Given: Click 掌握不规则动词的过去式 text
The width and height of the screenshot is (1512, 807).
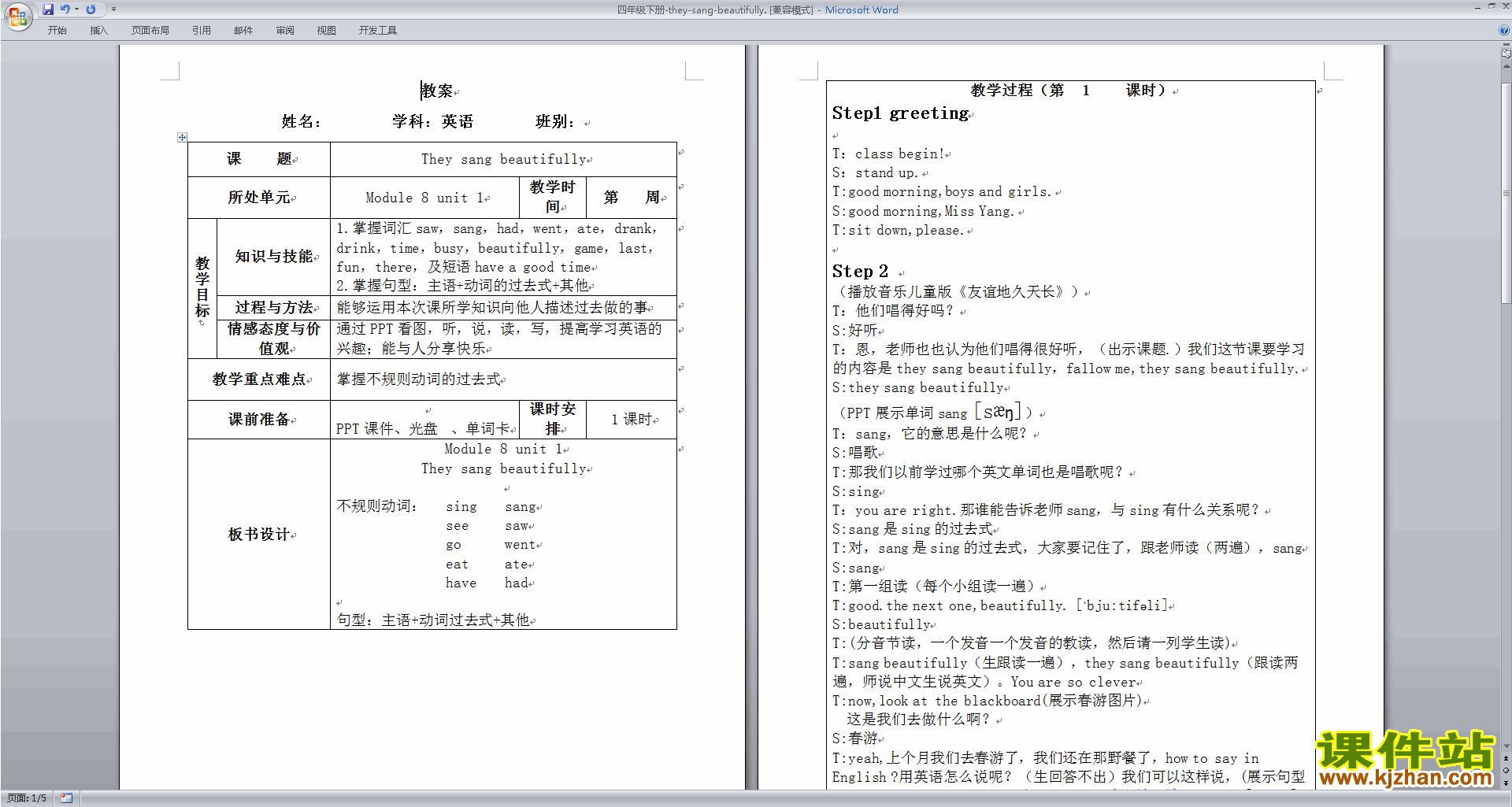Looking at the screenshot, I should pyautogui.click(x=419, y=379).
